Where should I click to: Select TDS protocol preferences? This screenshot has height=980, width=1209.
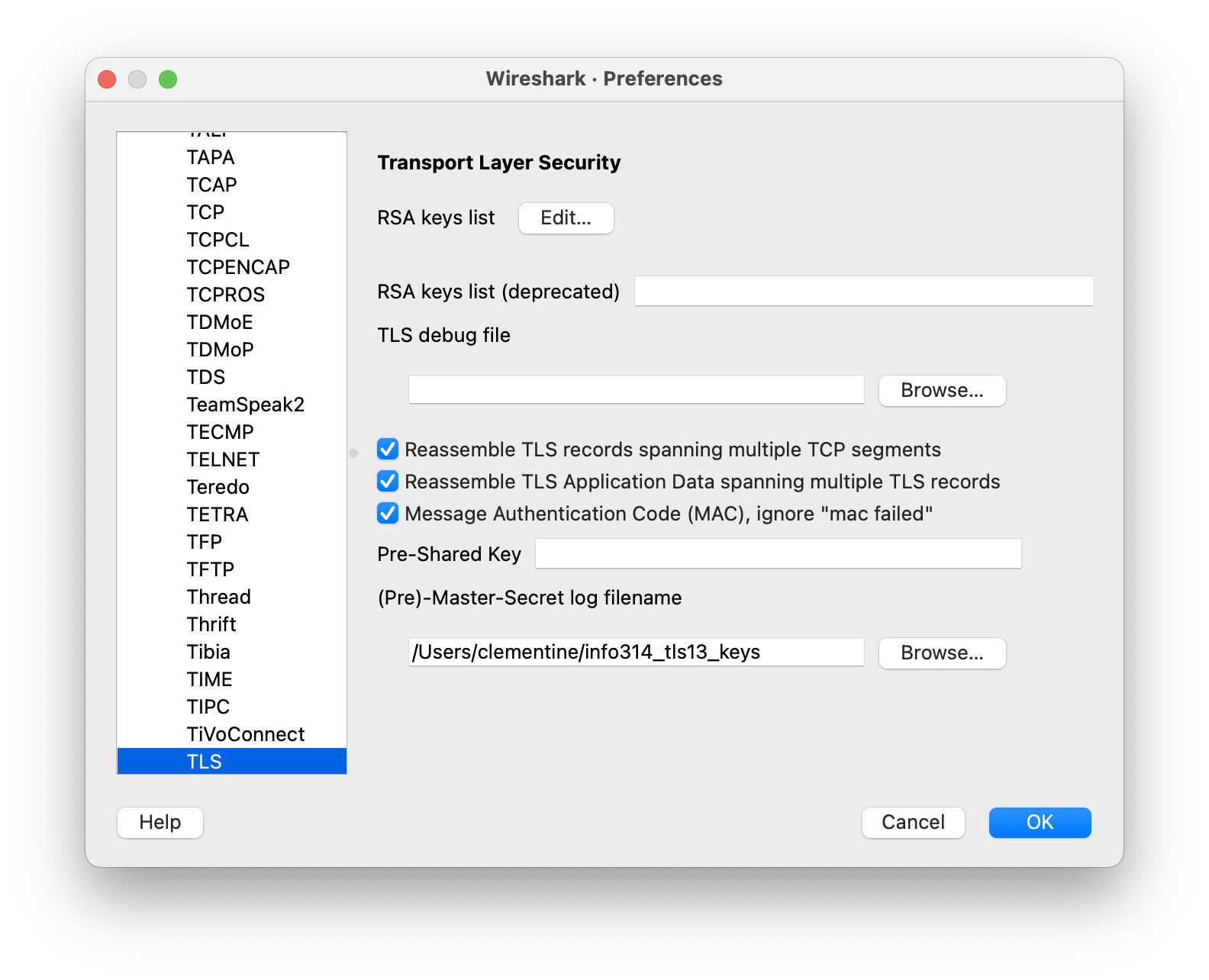click(x=232, y=377)
